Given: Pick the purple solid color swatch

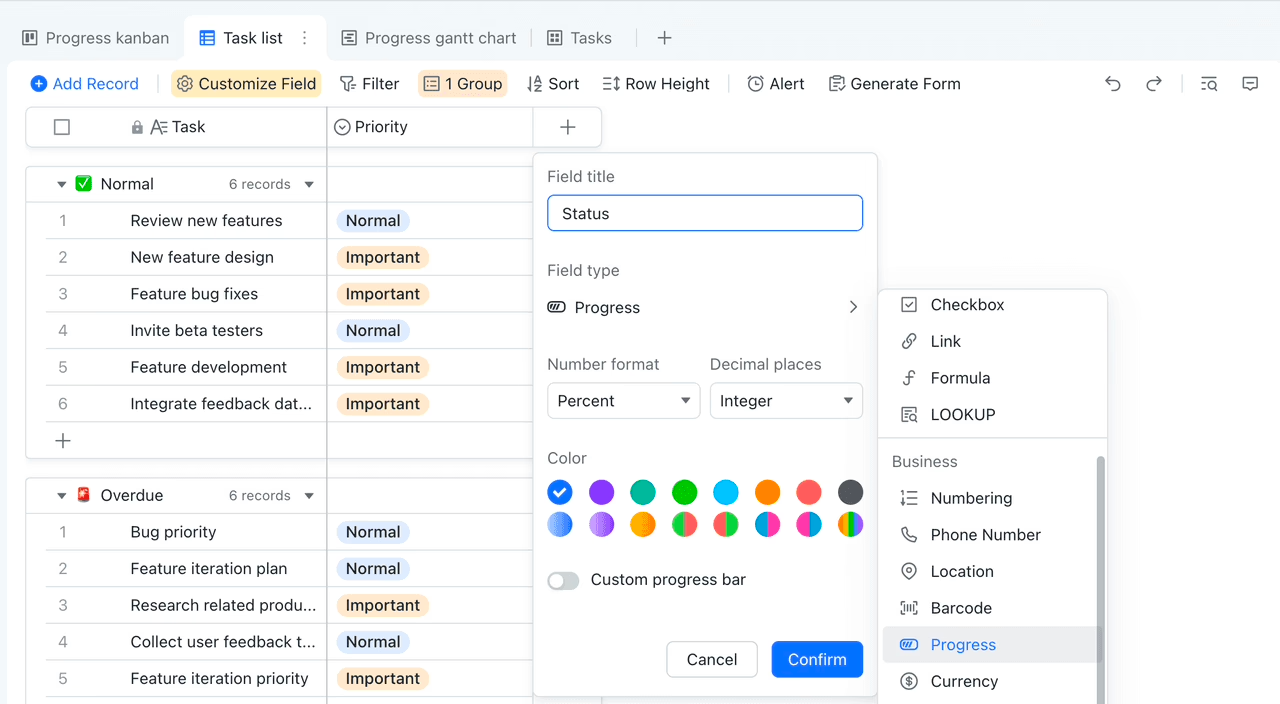Looking at the screenshot, I should click(601, 492).
